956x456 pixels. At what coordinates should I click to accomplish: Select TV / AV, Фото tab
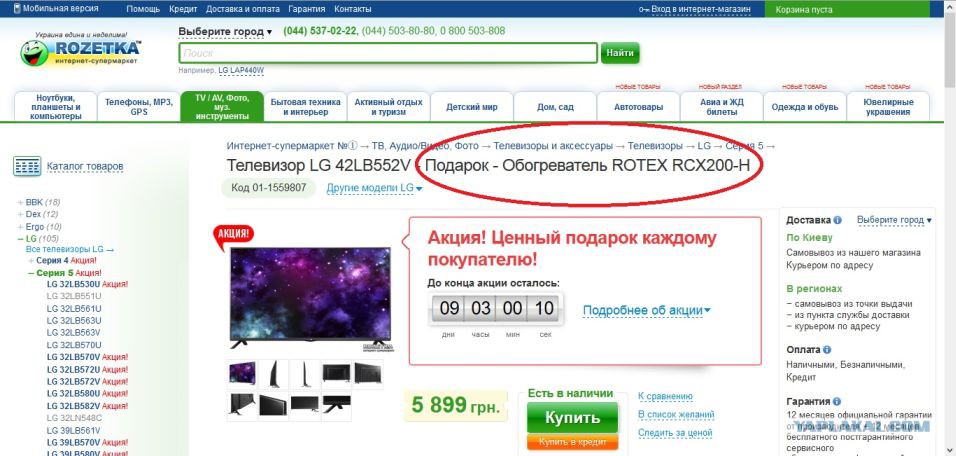click(x=222, y=107)
